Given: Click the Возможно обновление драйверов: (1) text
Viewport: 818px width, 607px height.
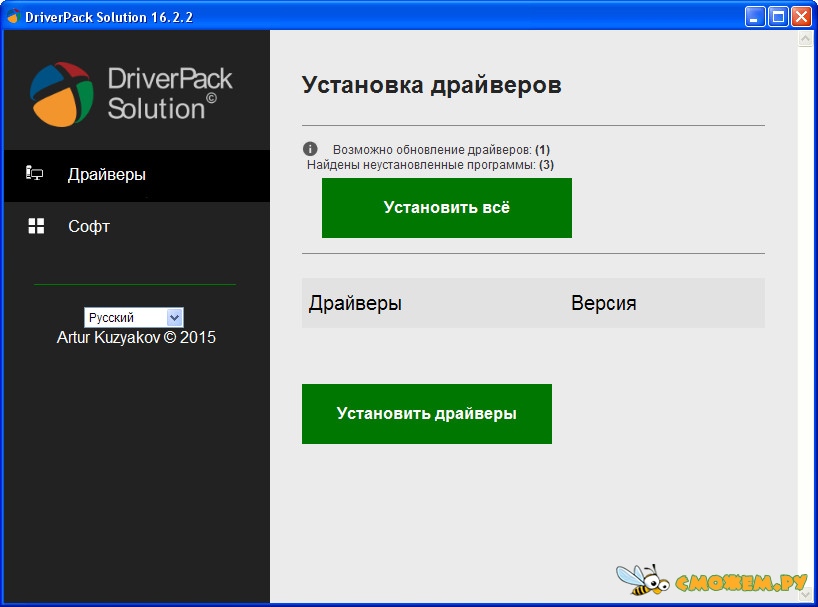Looking at the screenshot, I should (x=441, y=150).
